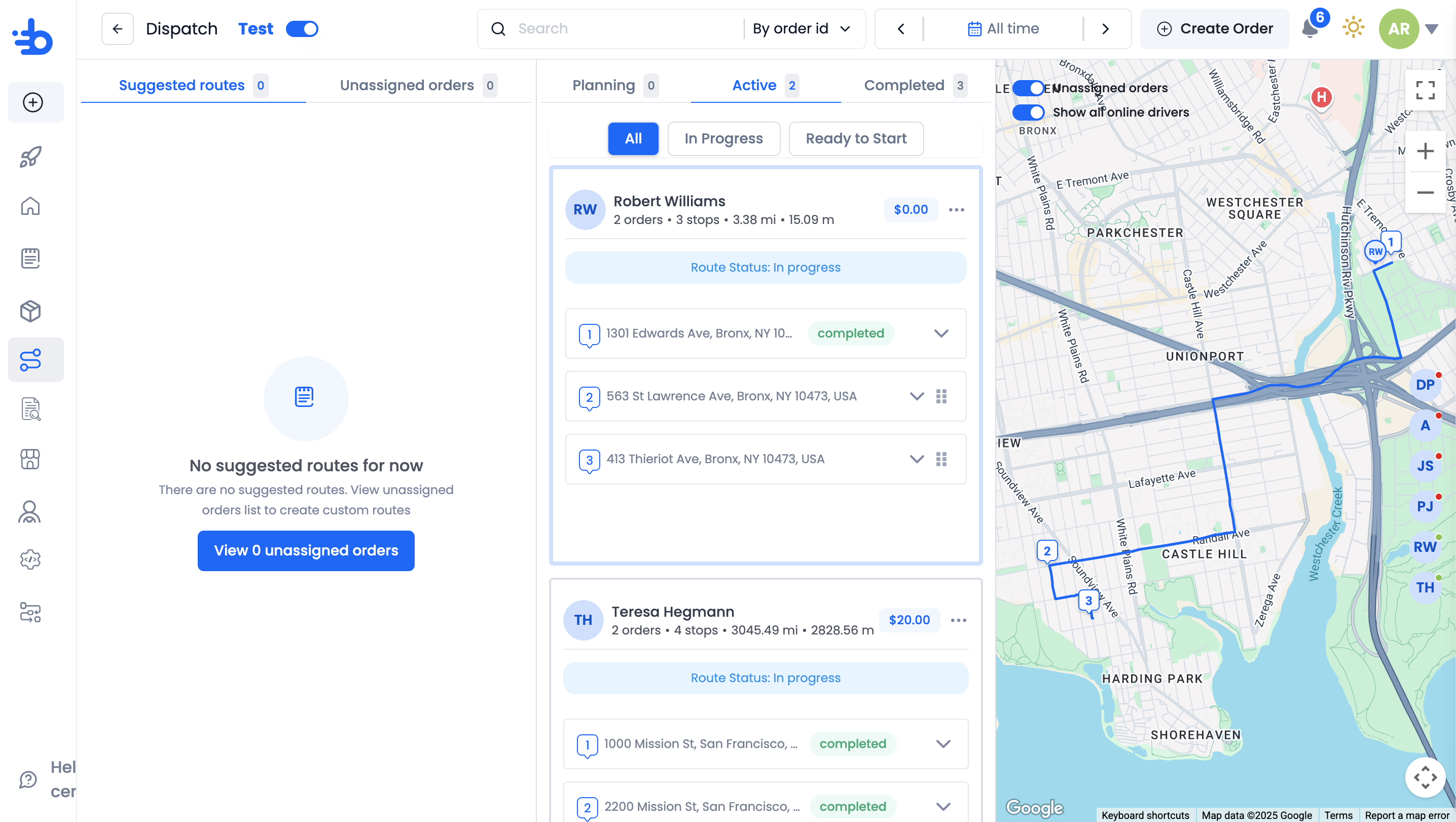Open the notifications bell

[x=1309, y=28]
